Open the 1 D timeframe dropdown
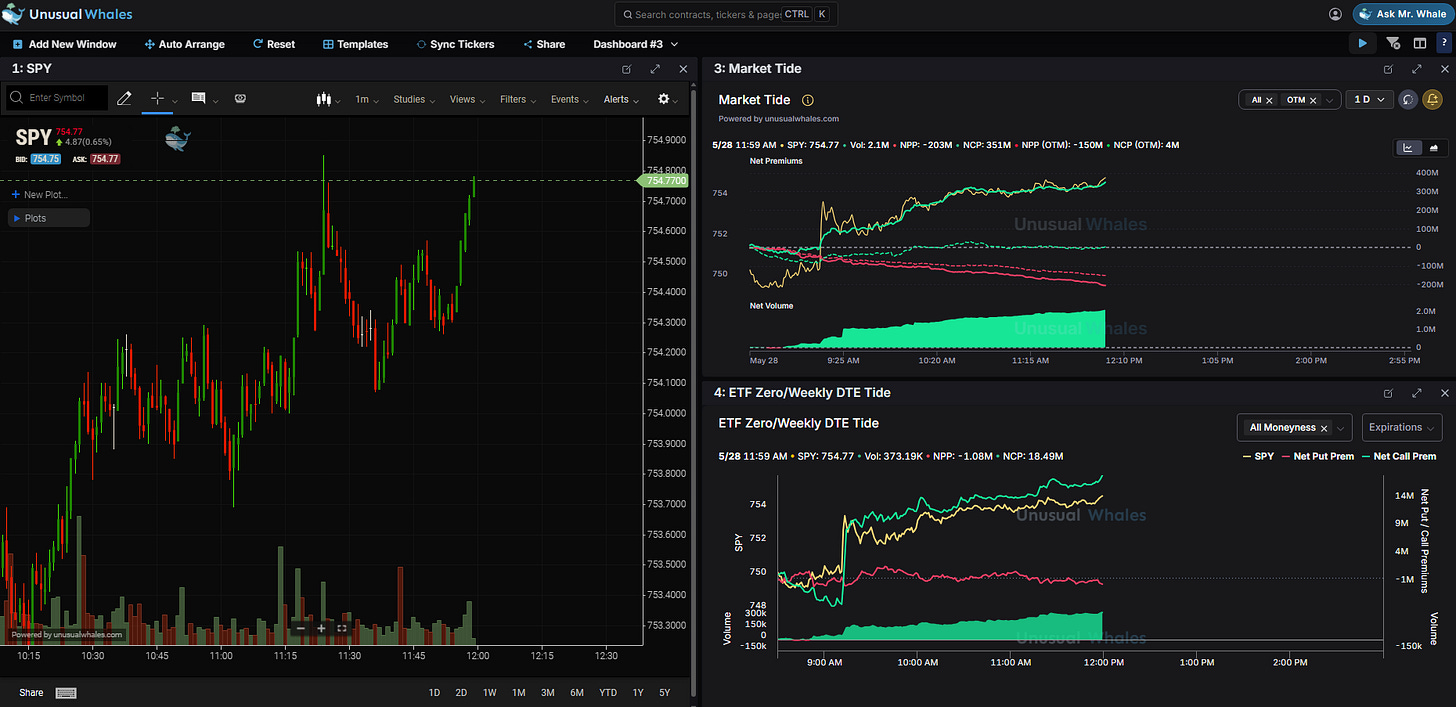 point(1369,100)
